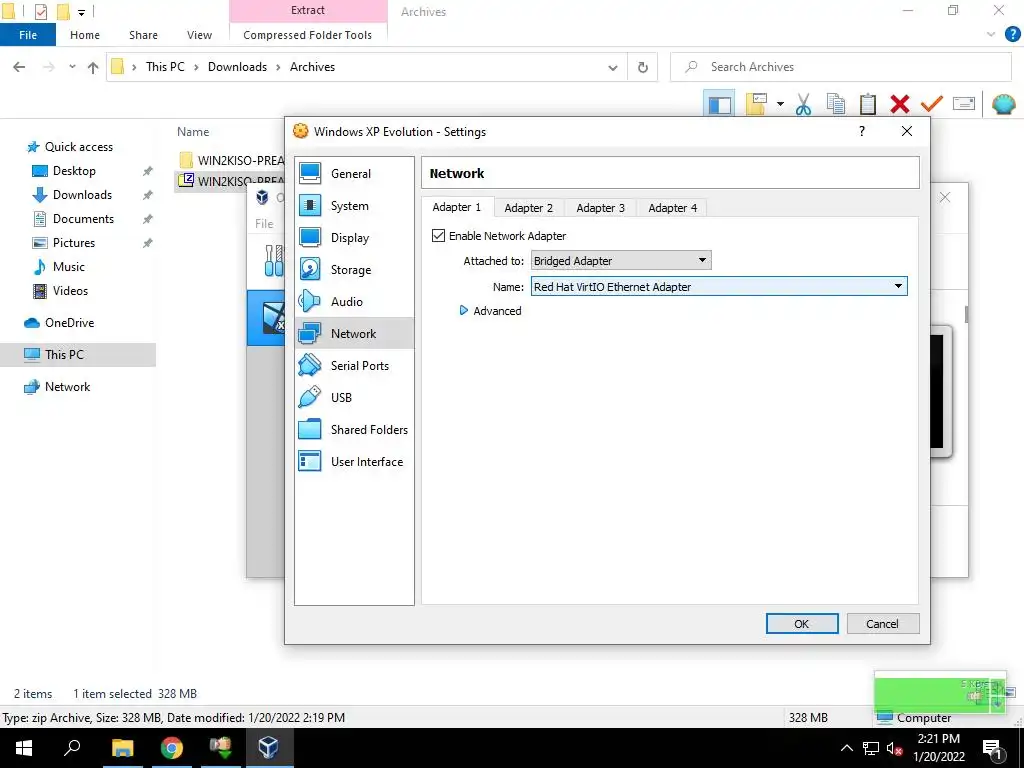
Task: Switch to Adapter 2 tab
Action: coord(528,208)
